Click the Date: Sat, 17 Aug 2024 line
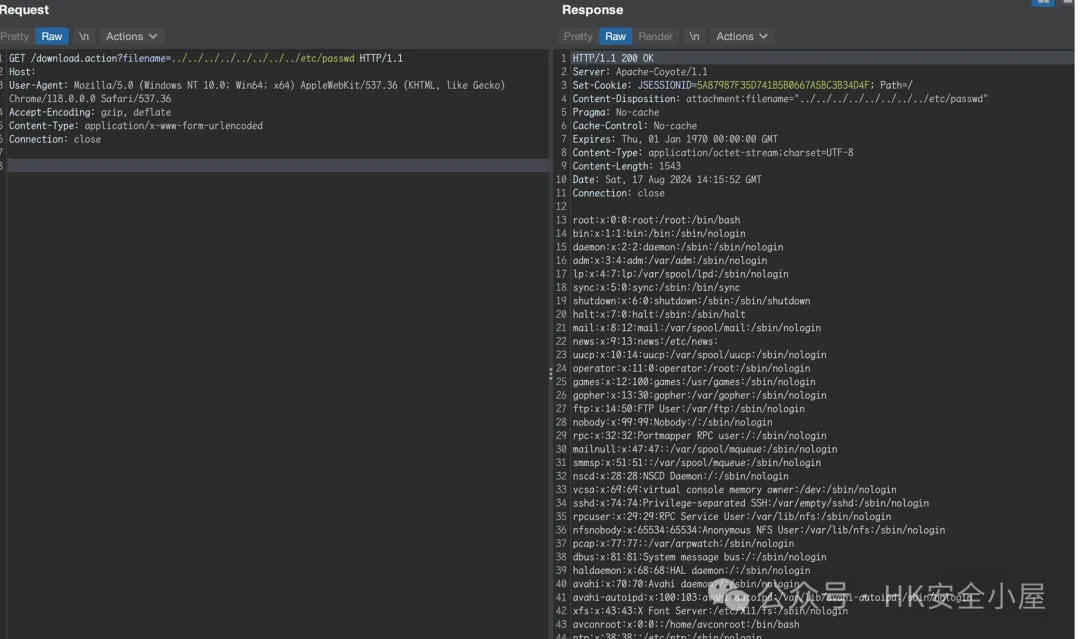This screenshot has width=1080, height=639. coord(667,180)
